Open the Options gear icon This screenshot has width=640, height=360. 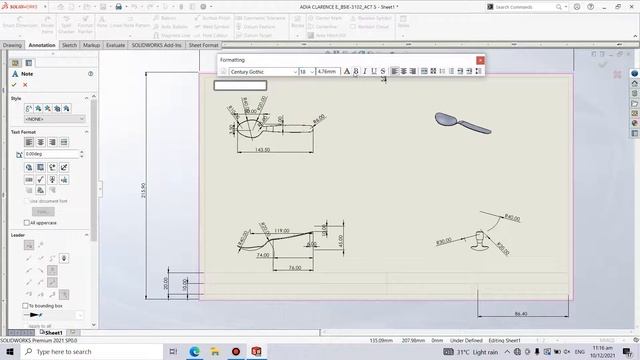[203, 7]
